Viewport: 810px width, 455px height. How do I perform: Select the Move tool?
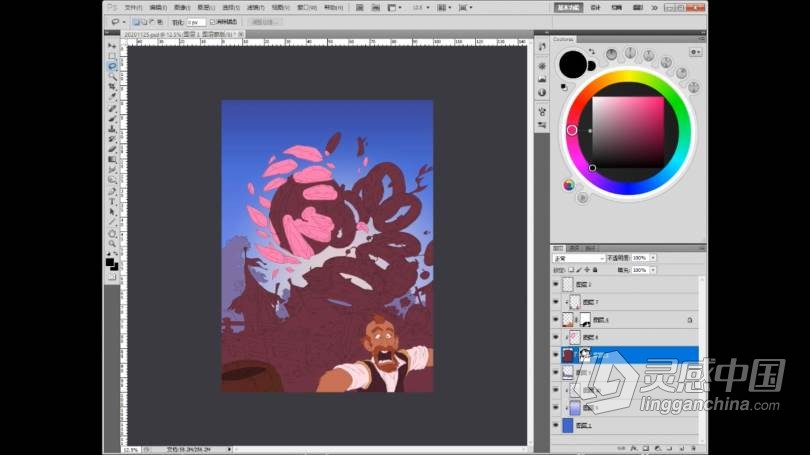[112, 46]
